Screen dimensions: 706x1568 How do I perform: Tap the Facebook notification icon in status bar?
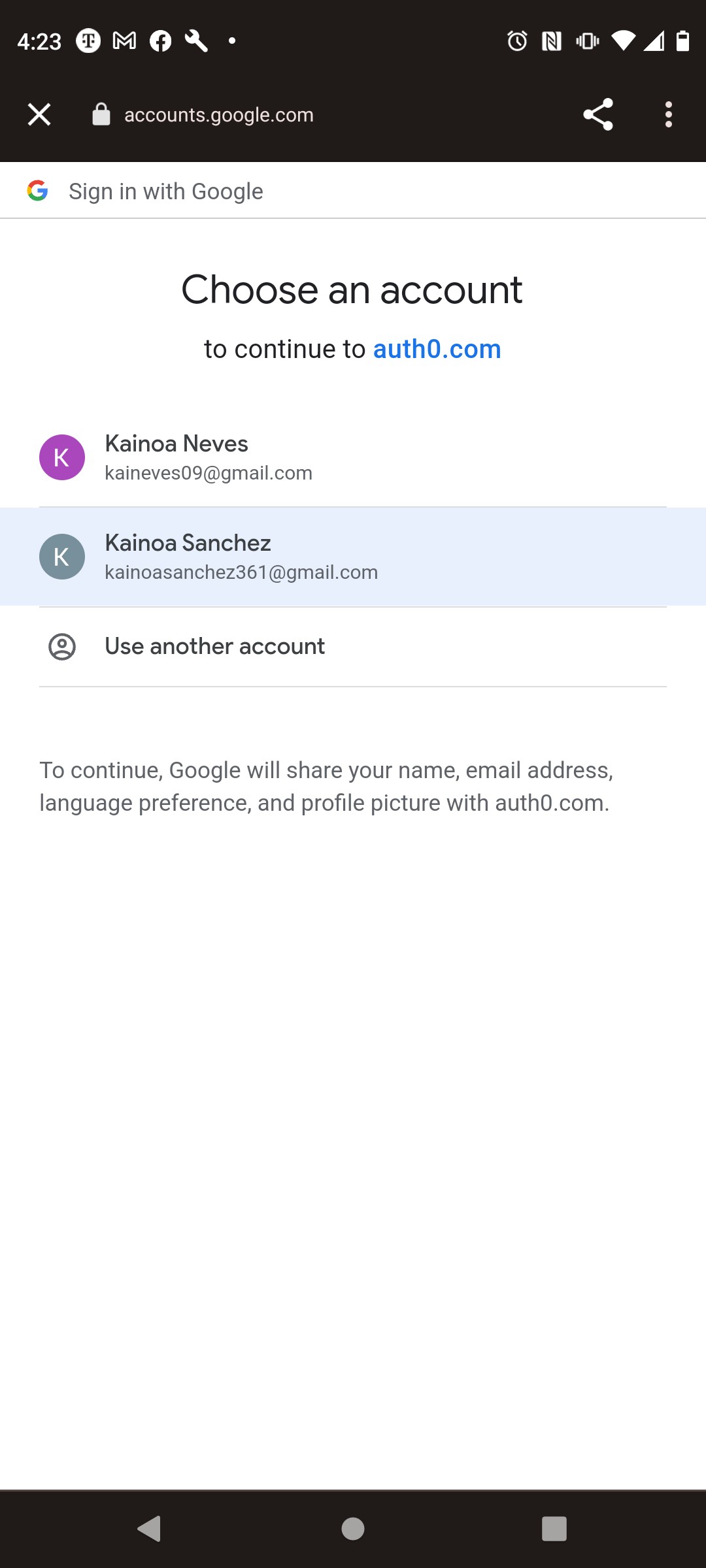coord(160,41)
